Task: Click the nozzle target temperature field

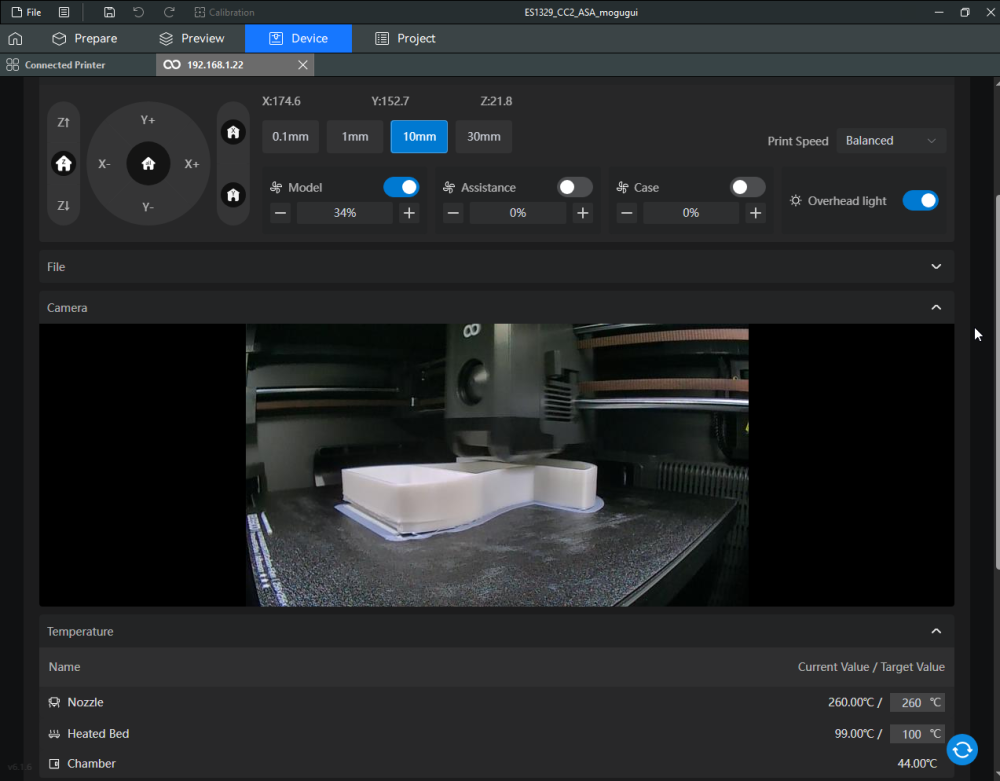Action: pyautogui.click(x=911, y=703)
